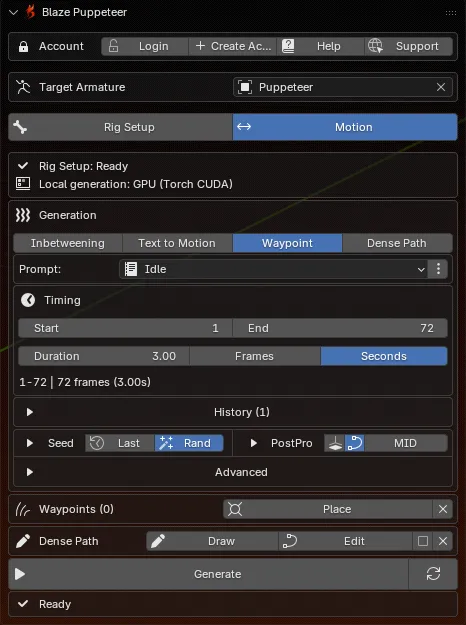Click the Duration value field
The image size is (466, 625).
(104, 356)
